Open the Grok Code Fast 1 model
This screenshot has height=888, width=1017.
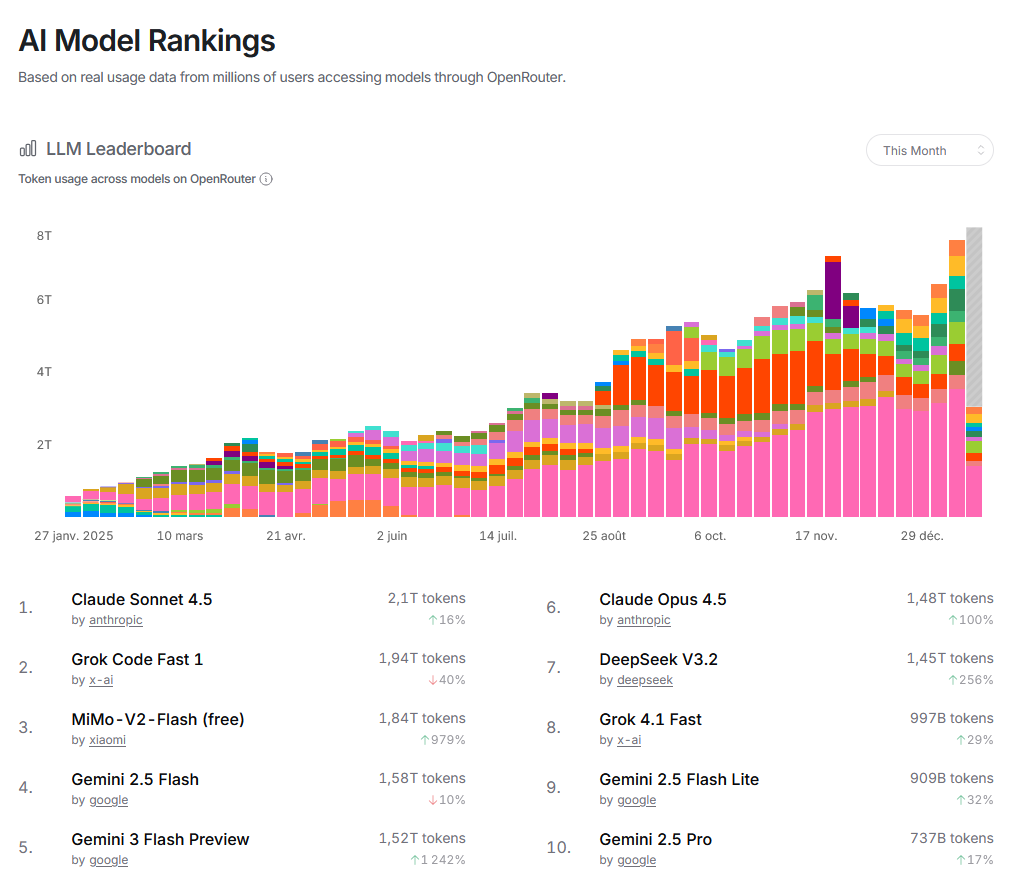coord(137,660)
